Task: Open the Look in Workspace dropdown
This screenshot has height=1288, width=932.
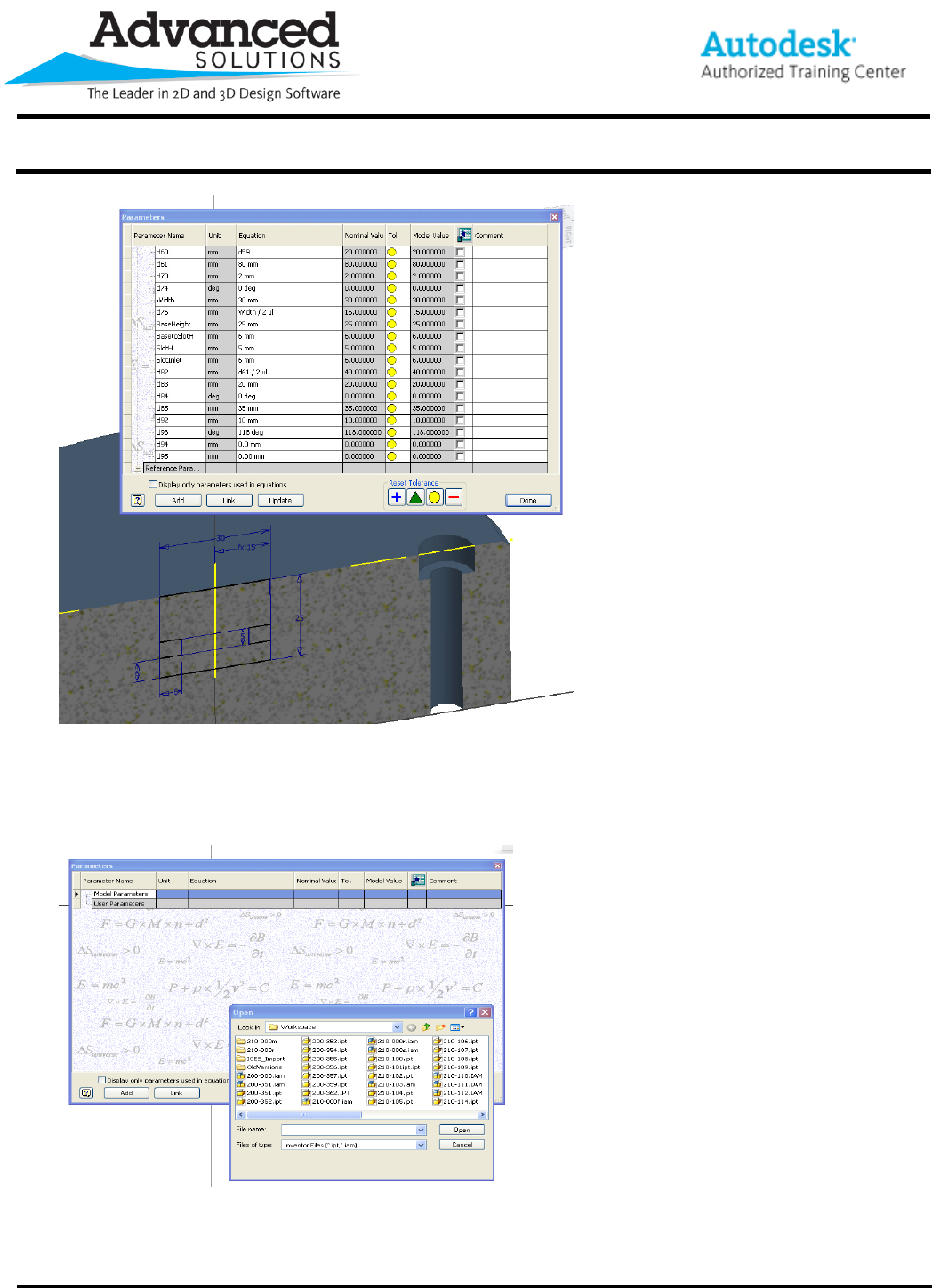Action: click(398, 1027)
